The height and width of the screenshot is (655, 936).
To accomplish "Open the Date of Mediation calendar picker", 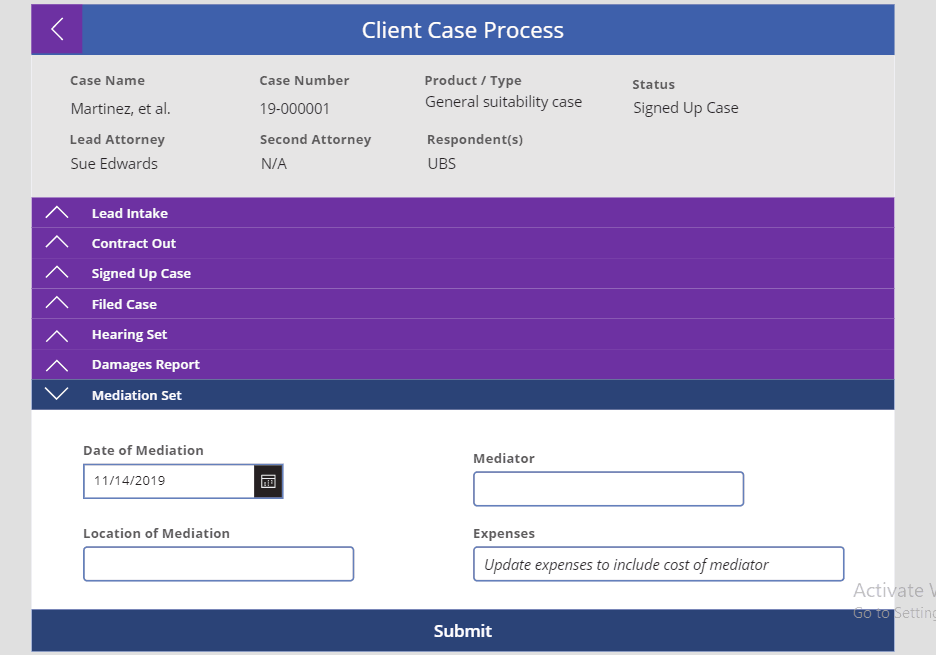I will coord(268,481).
